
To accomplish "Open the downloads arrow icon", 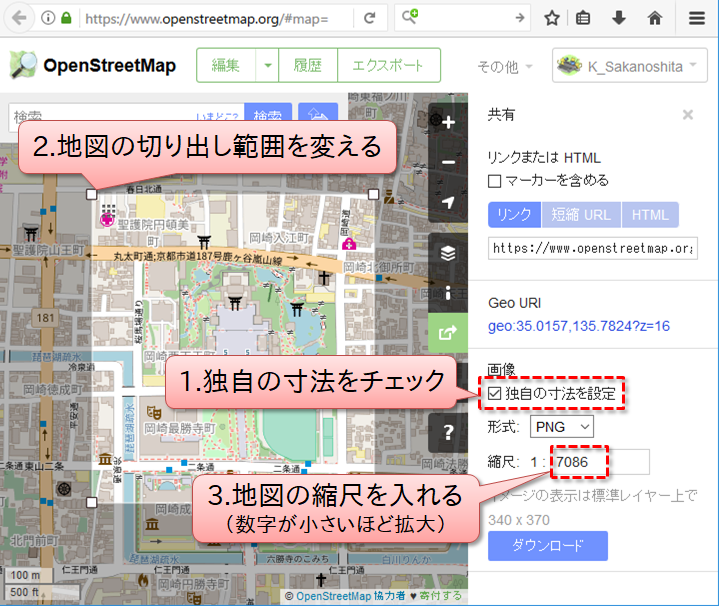I will tap(619, 18).
